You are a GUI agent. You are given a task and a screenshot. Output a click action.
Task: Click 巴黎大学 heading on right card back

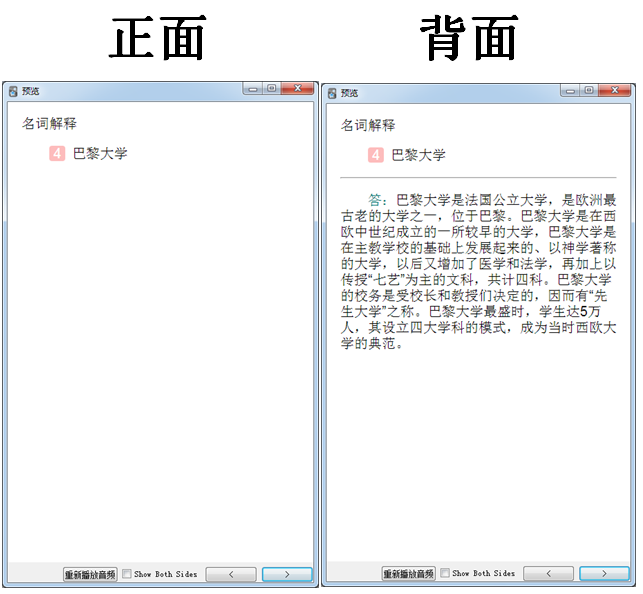419,155
